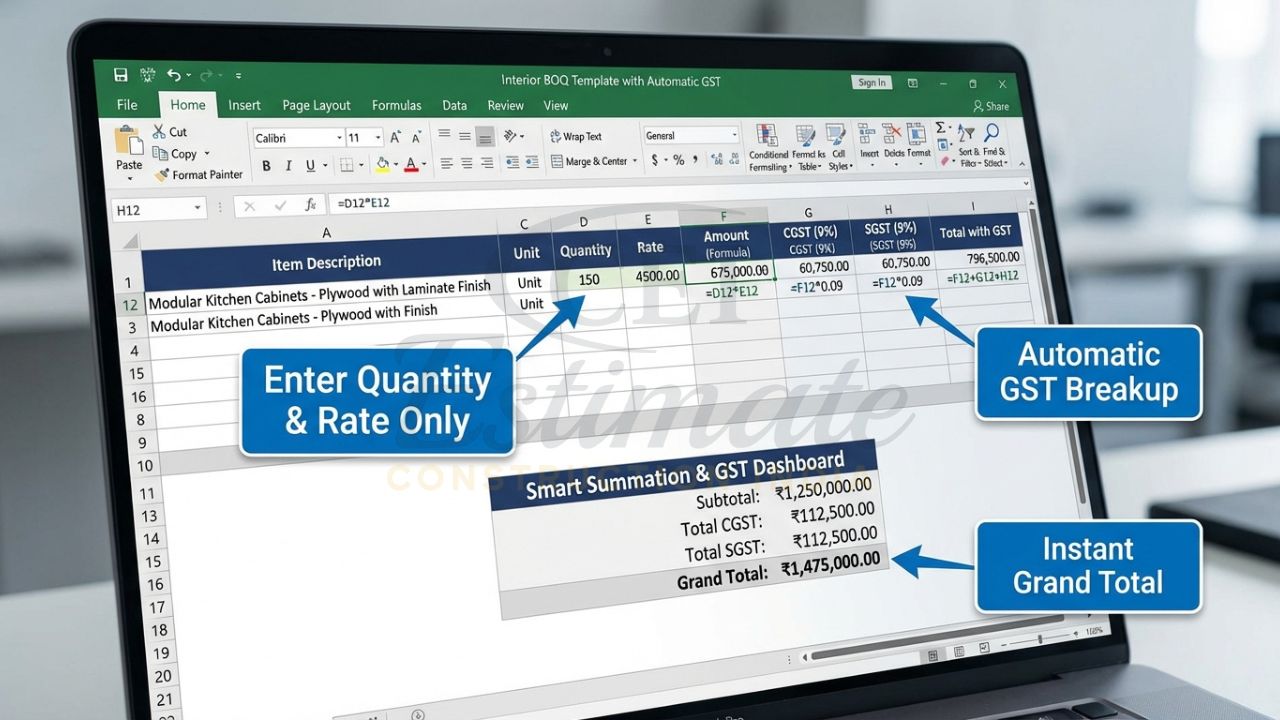Click the Cut scissors icon
The height and width of the screenshot is (720, 1280).
pos(160,131)
